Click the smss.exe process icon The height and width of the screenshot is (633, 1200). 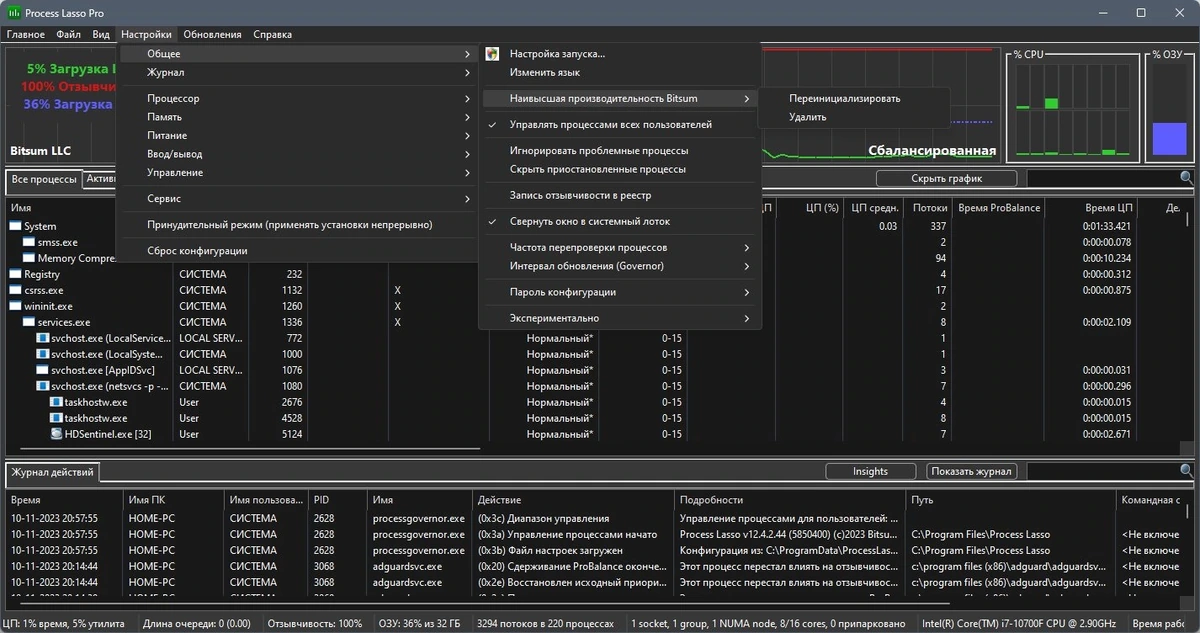pyautogui.click(x=30, y=242)
